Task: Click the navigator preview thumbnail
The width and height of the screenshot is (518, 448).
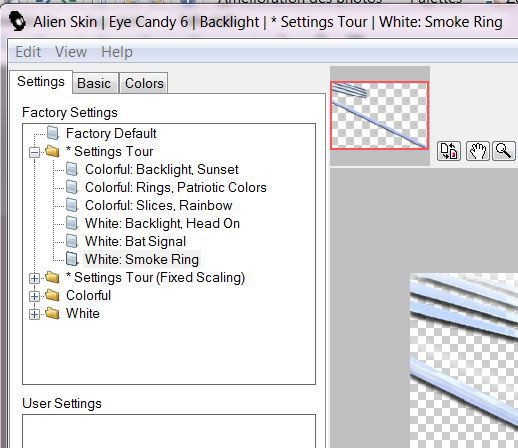Action: point(379,115)
